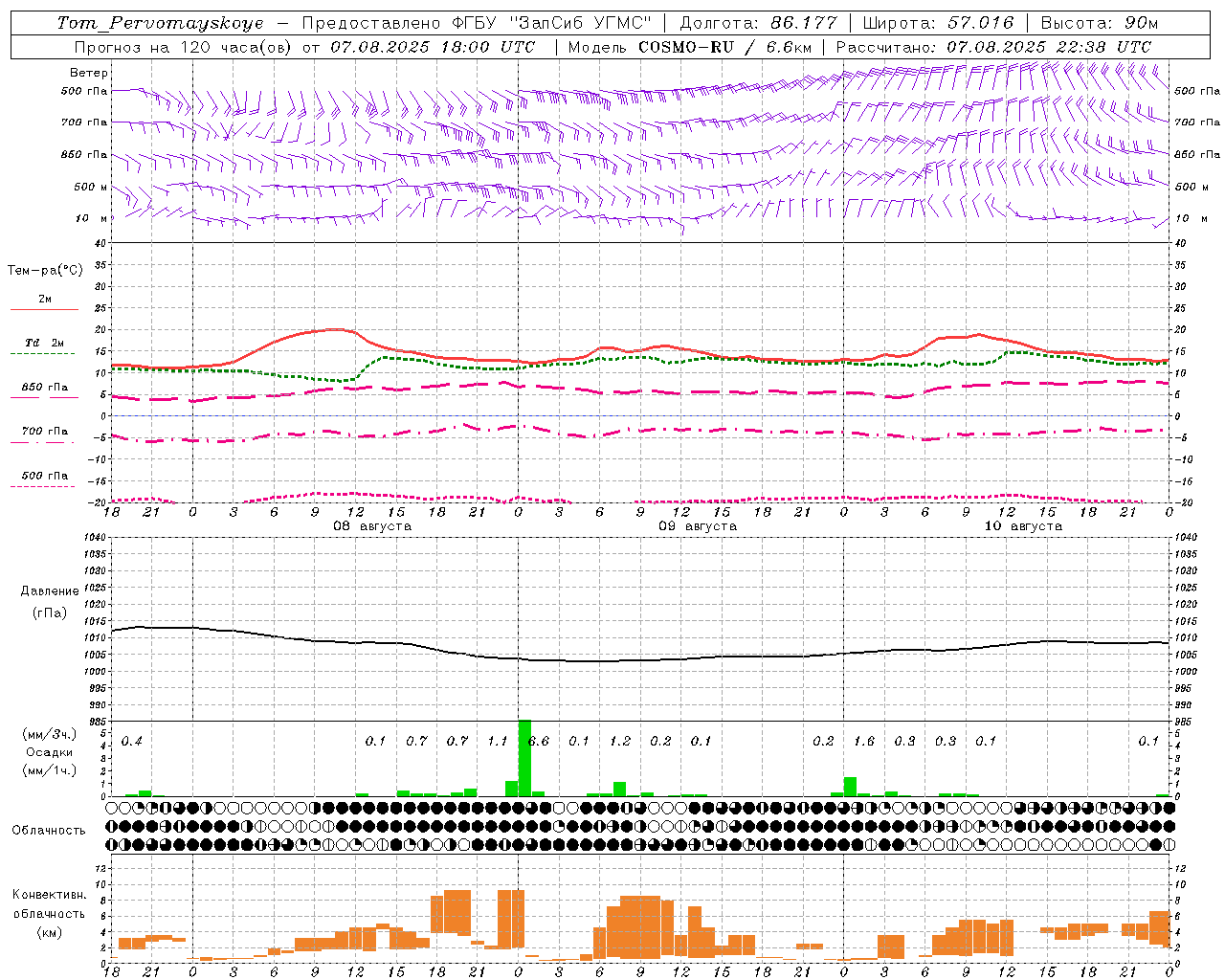Select the 850 гПа temperature legend entry
Image resolution: width=1225 pixels, height=980 pixels.
(x=45, y=390)
